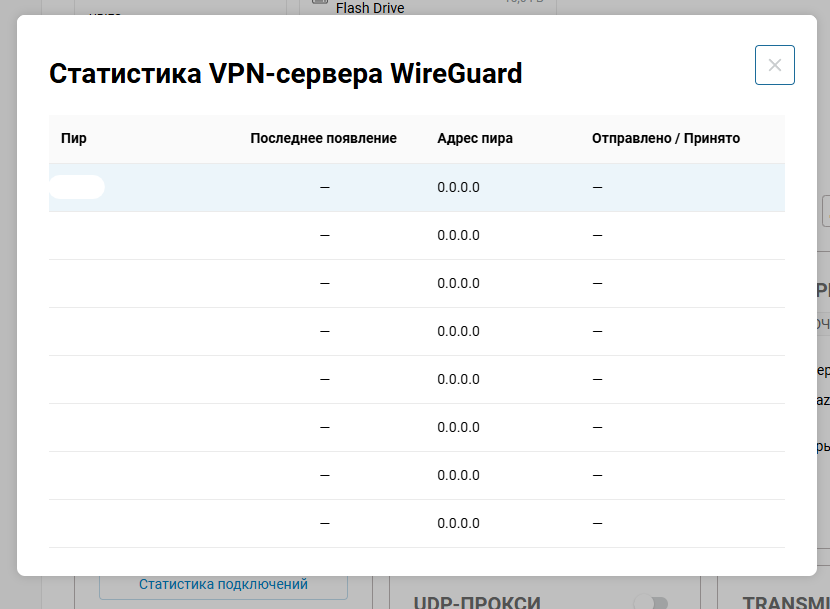Sort by the Пир column header

click(x=74, y=138)
